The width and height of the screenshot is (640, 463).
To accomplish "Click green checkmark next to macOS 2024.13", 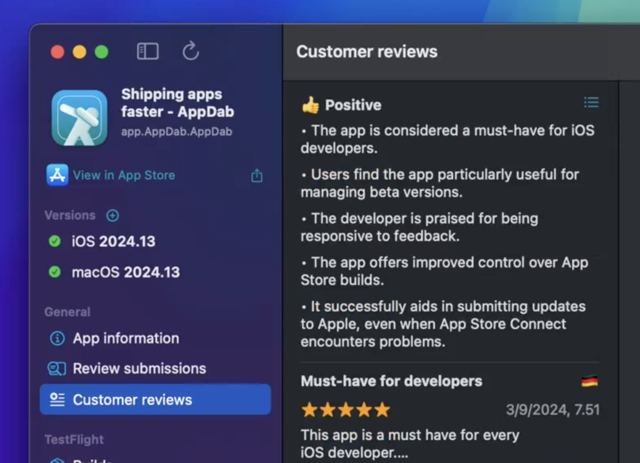I will pos(55,272).
